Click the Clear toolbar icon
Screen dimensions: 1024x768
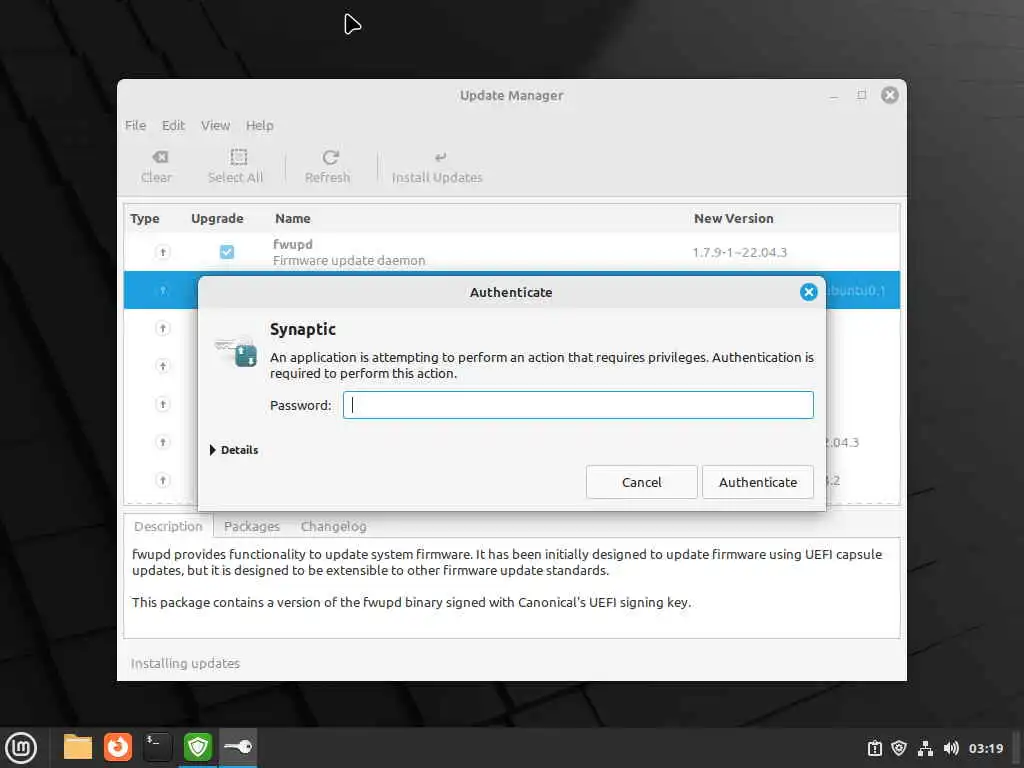[x=160, y=157]
